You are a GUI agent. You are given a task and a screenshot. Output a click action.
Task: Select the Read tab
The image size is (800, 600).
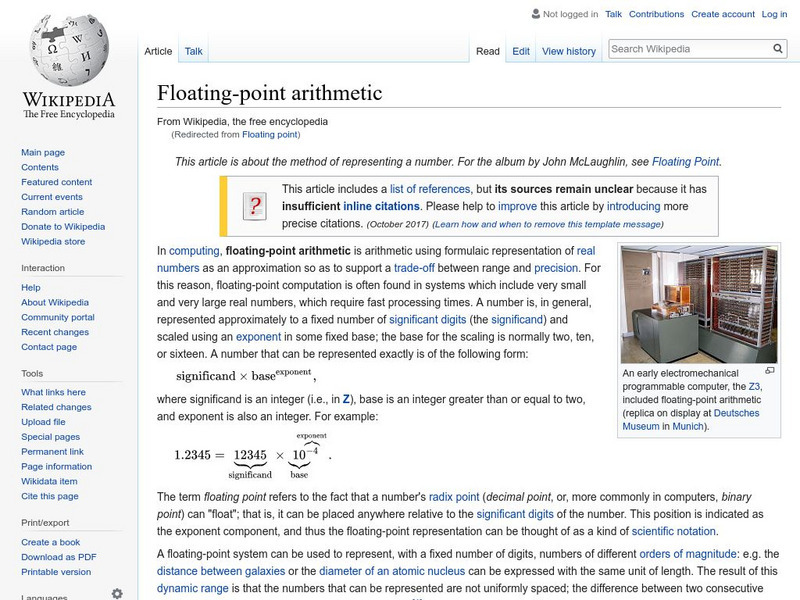tap(488, 51)
